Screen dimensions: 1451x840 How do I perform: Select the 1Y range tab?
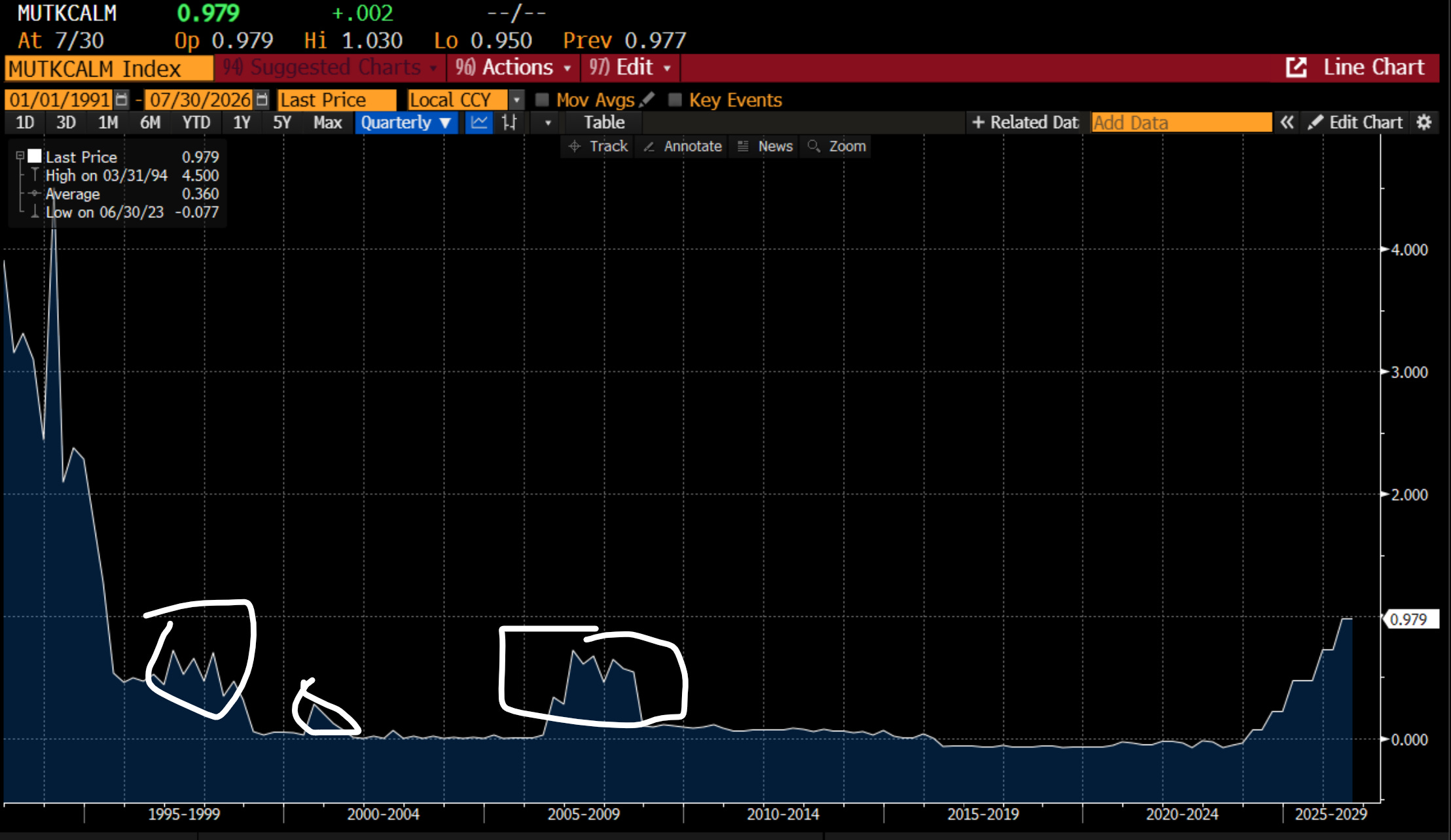[242, 122]
